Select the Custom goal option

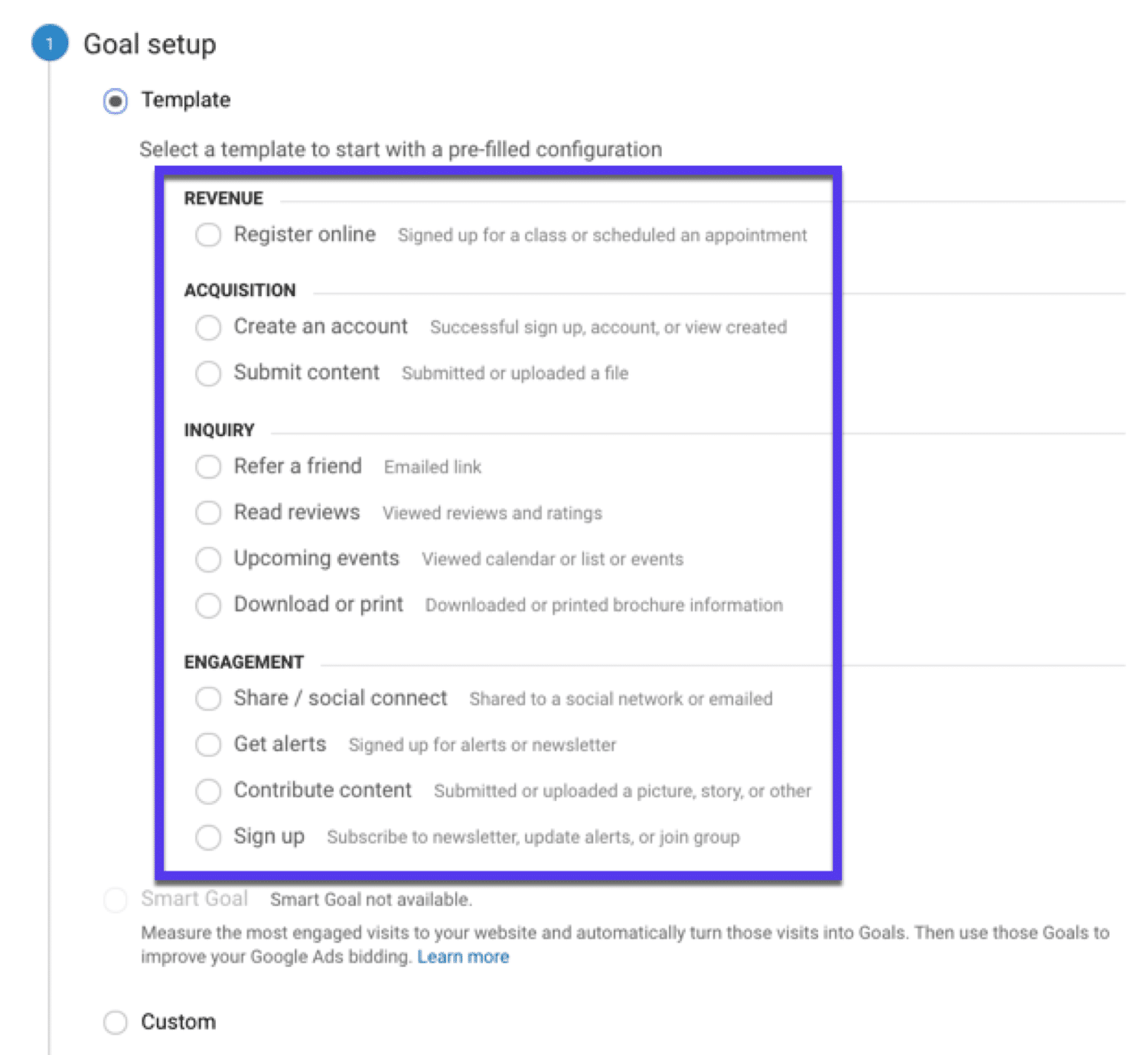[x=115, y=1021]
